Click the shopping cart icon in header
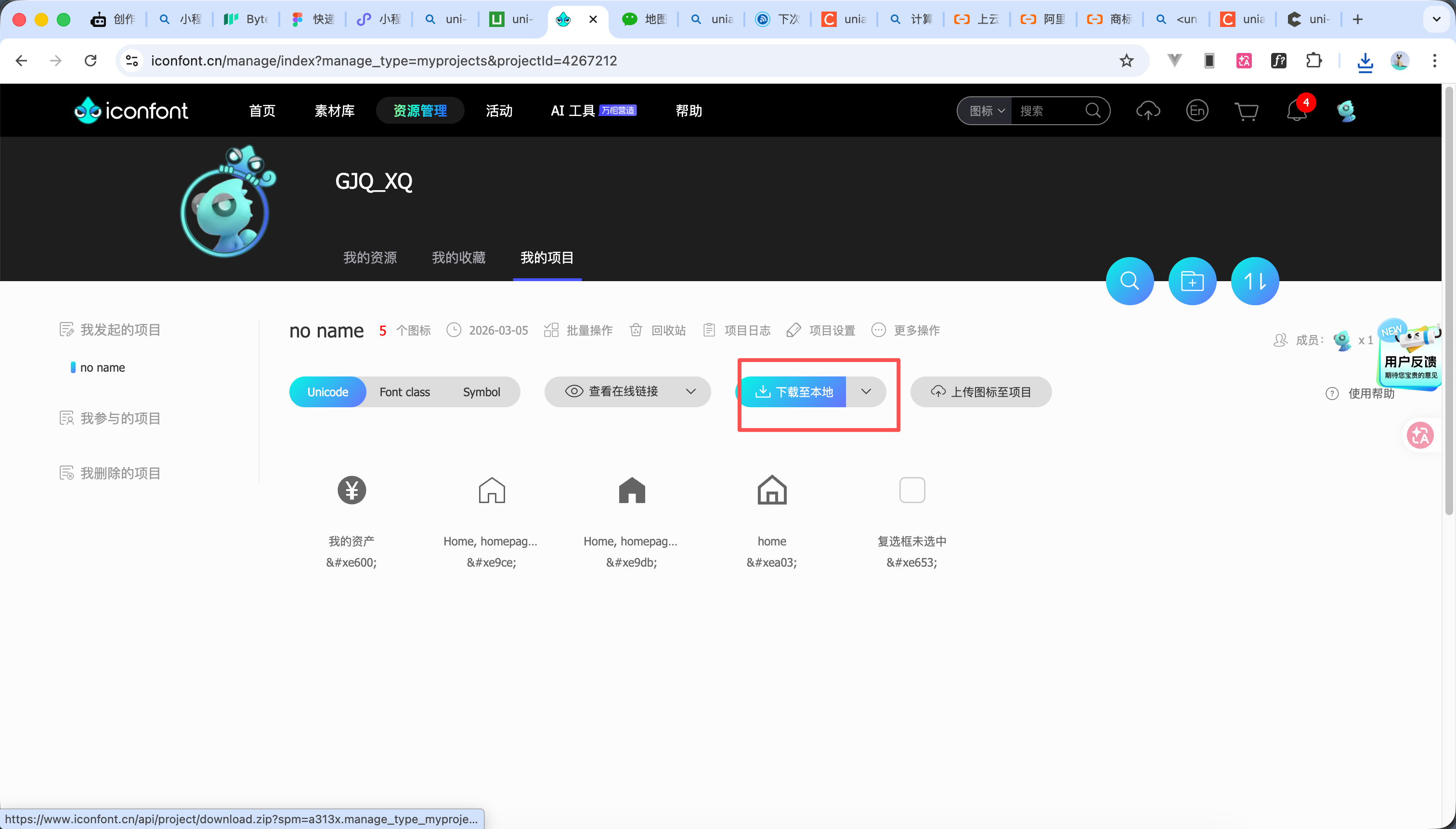The width and height of the screenshot is (1456, 829). click(1246, 111)
